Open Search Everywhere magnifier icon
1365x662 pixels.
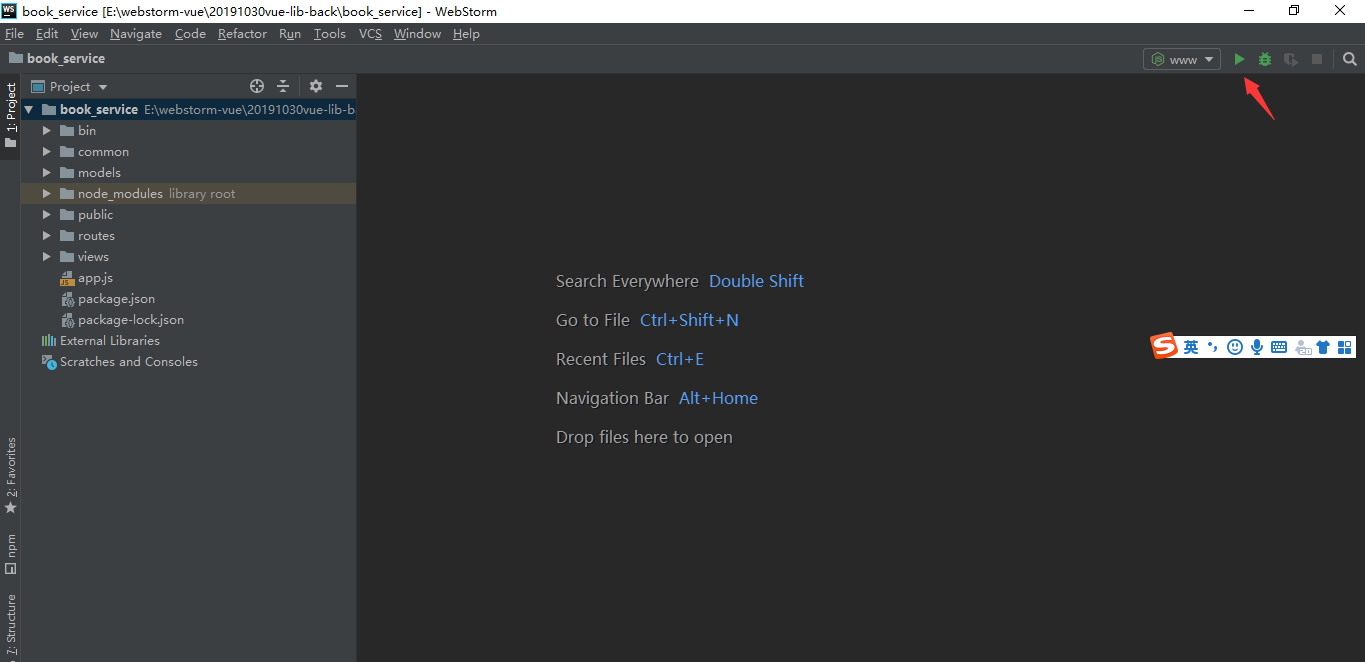pyautogui.click(x=1349, y=59)
